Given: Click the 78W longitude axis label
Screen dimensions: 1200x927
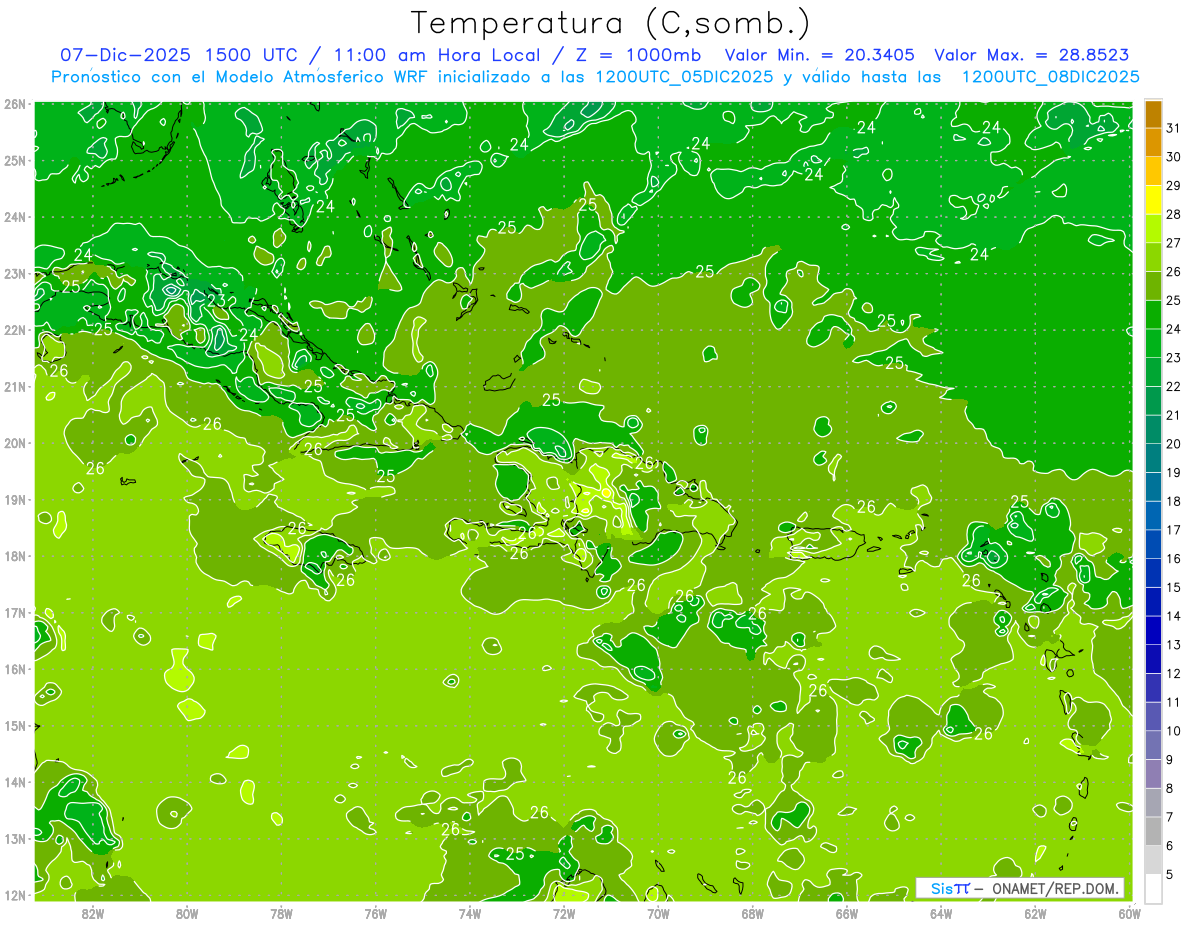Looking at the screenshot, I should [x=281, y=913].
